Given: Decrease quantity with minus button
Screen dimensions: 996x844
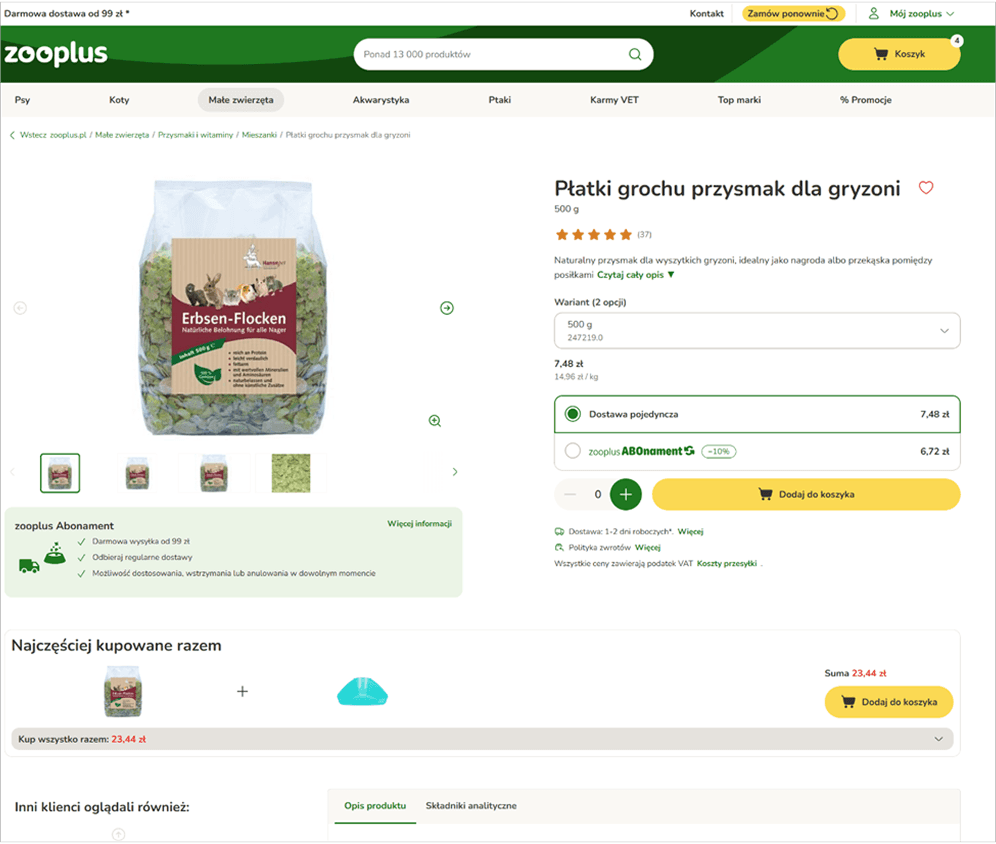Looking at the screenshot, I should click(570, 495).
